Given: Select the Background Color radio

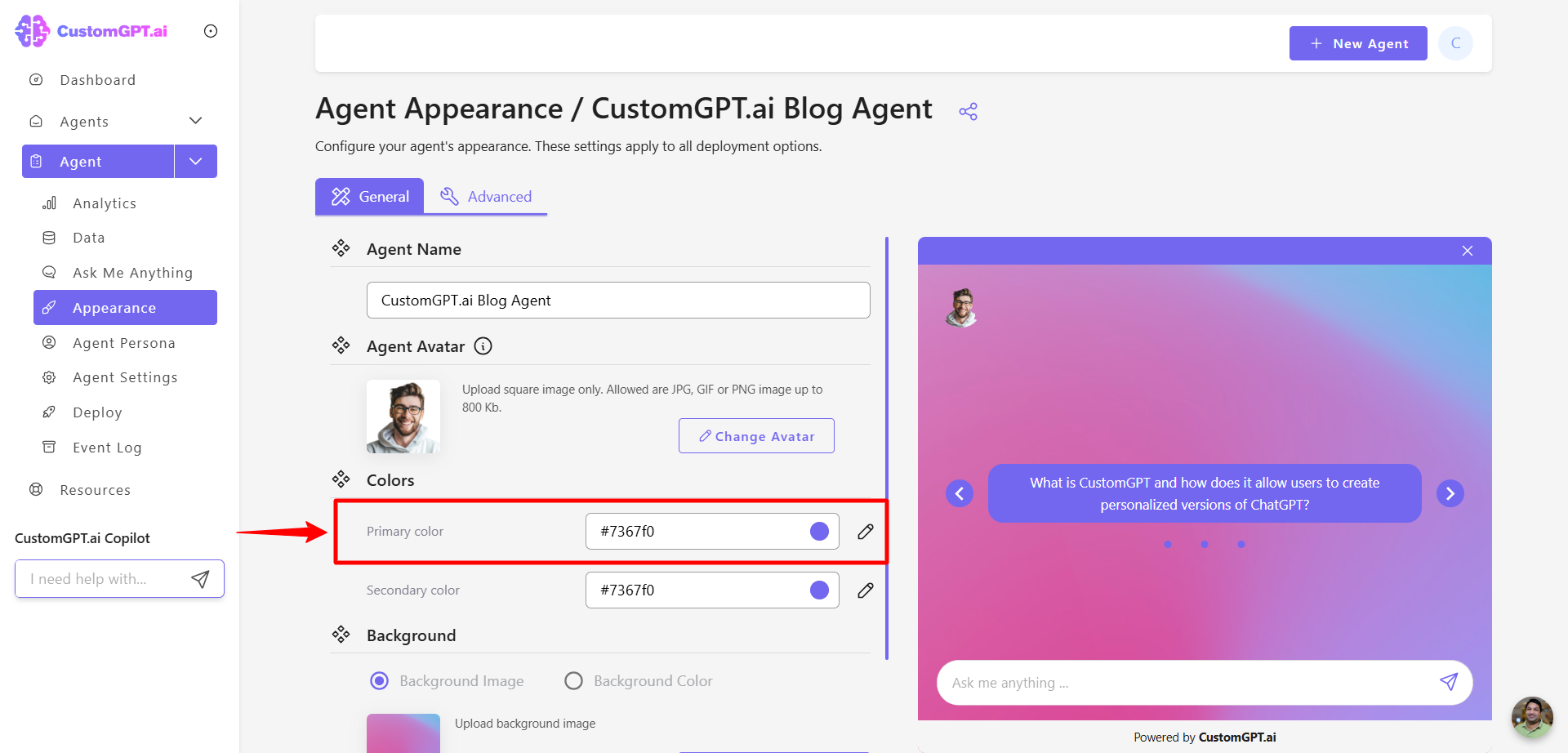Looking at the screenshot, I should tap(574, 681).
